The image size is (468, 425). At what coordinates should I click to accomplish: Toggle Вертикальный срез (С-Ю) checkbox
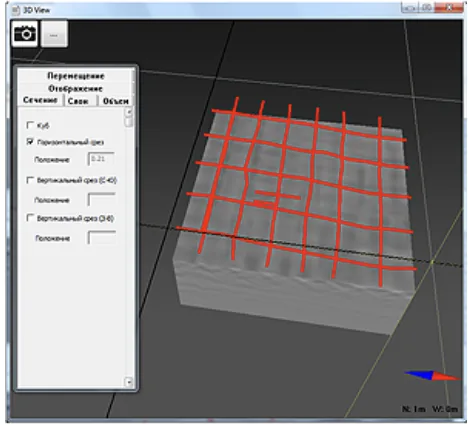[30, 180]
